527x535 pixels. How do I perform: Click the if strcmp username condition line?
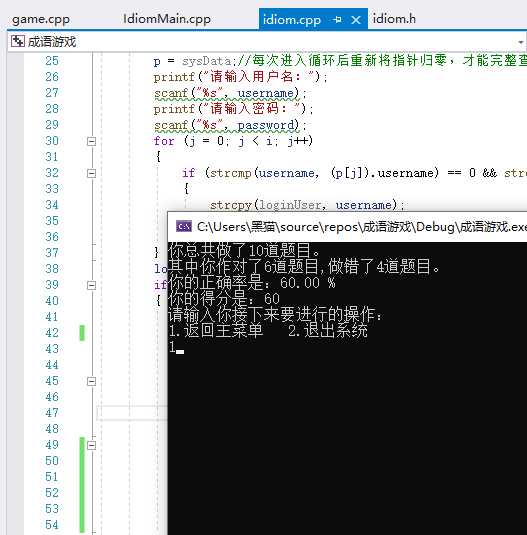(354, 173)
